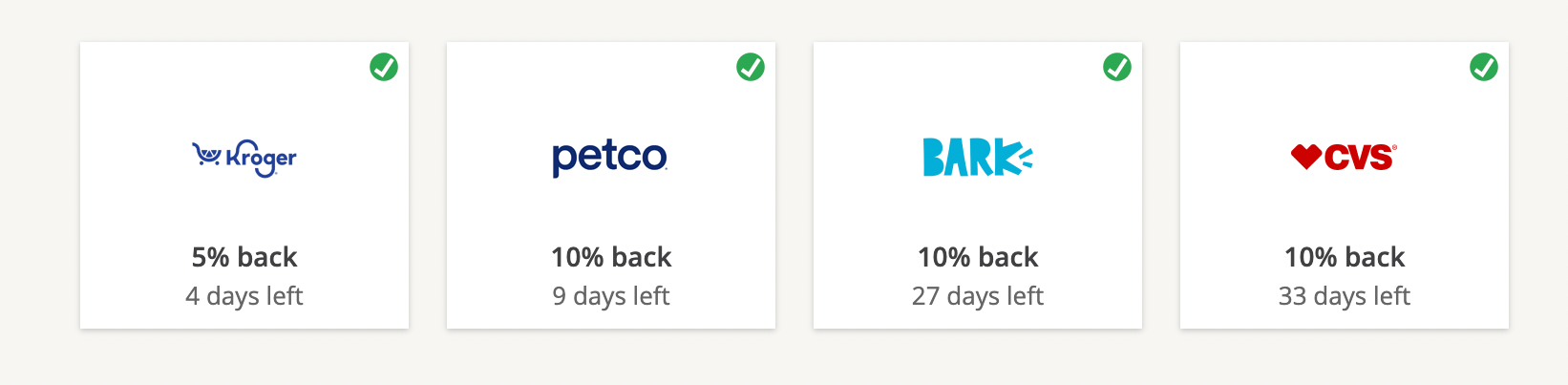The image size is (1568, 385).
Task: Click the Kroger logo
Action: pos(244,157)
